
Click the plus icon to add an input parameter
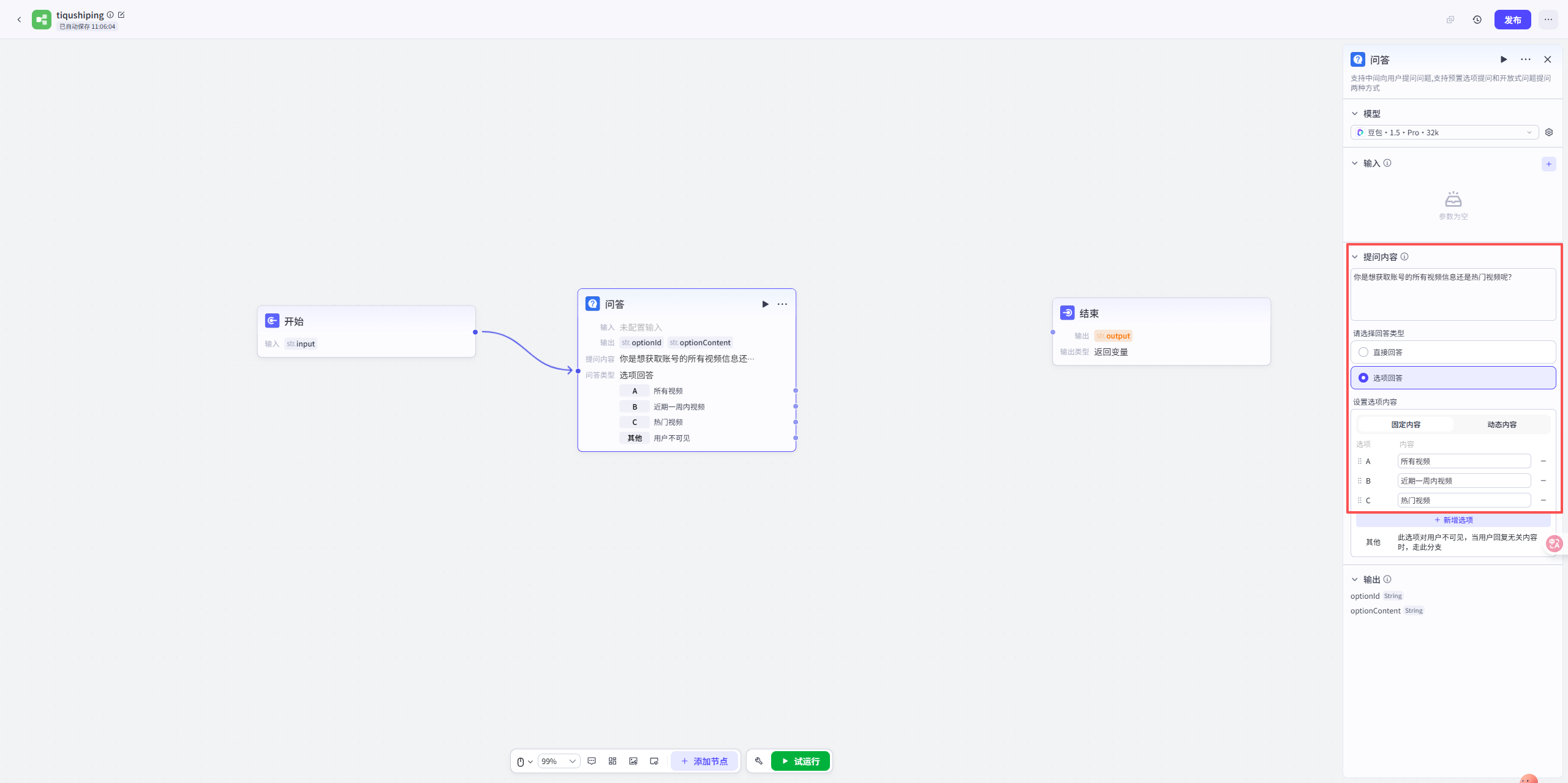[1548, 163]
